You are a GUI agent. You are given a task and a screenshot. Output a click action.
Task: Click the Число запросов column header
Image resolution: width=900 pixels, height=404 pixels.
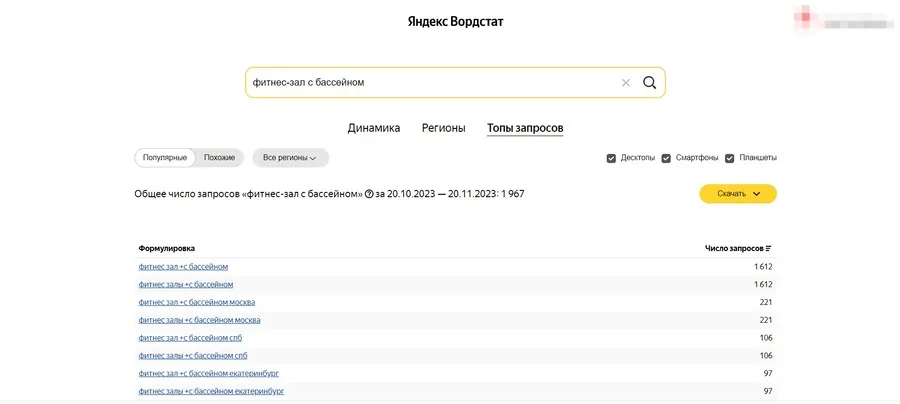click(x=734, y=248)
